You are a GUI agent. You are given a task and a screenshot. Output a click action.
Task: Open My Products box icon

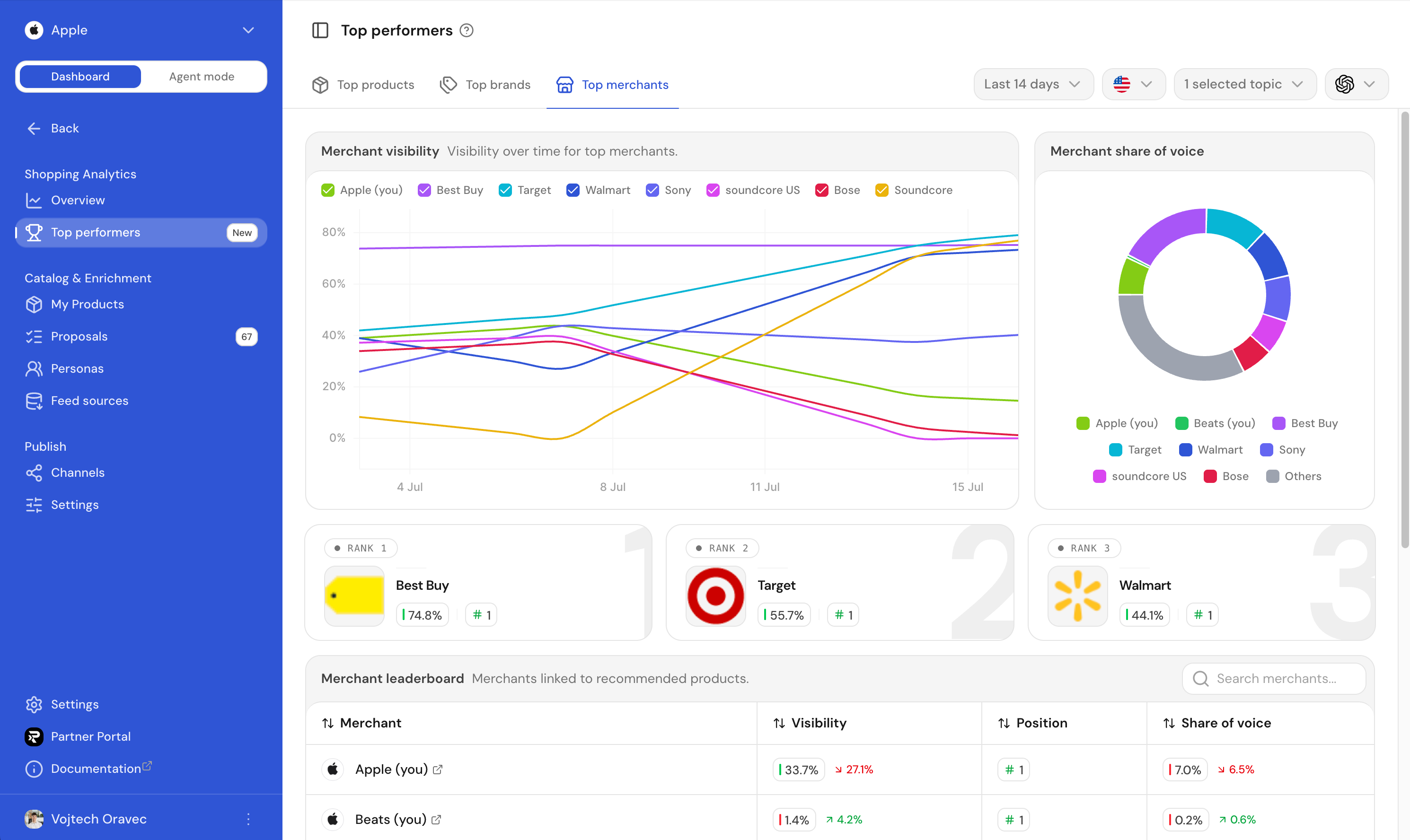tap(34, 305)
